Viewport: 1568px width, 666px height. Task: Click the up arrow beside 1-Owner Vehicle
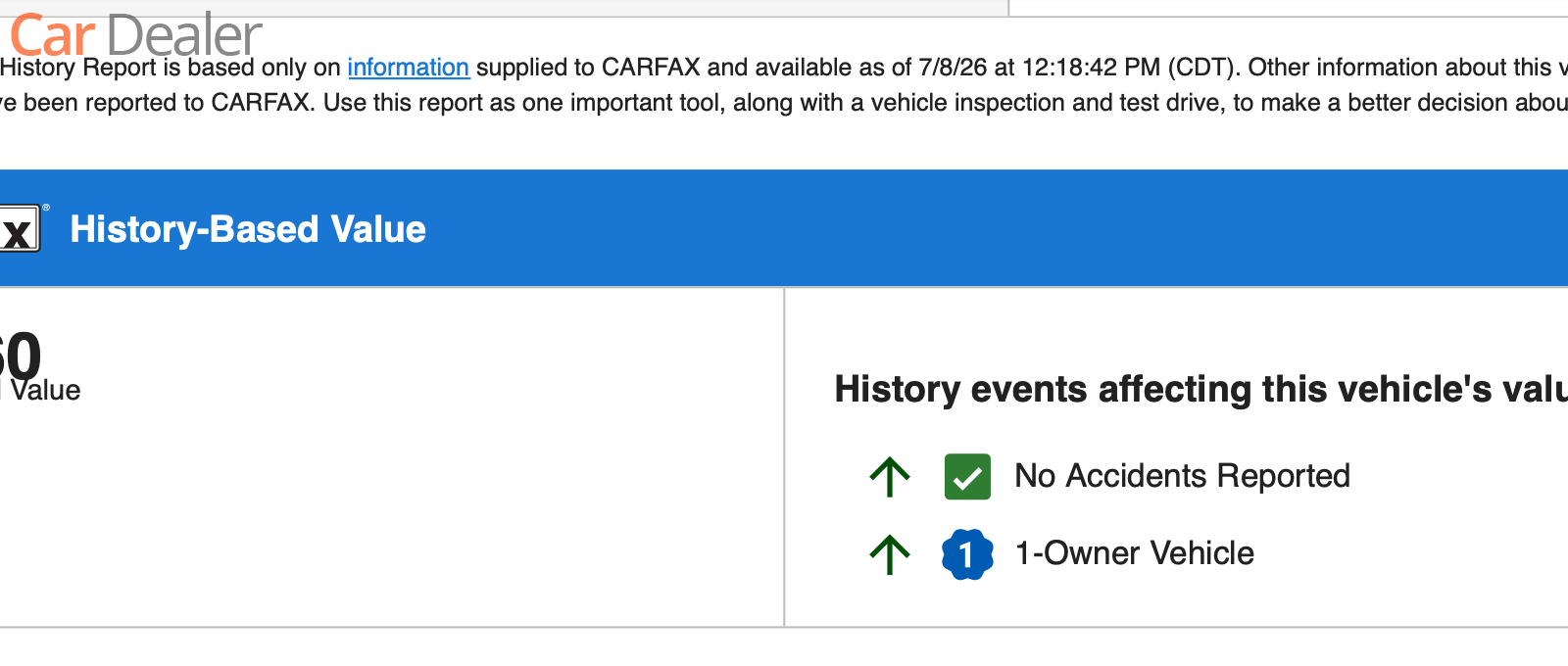(x=890, y=554)
